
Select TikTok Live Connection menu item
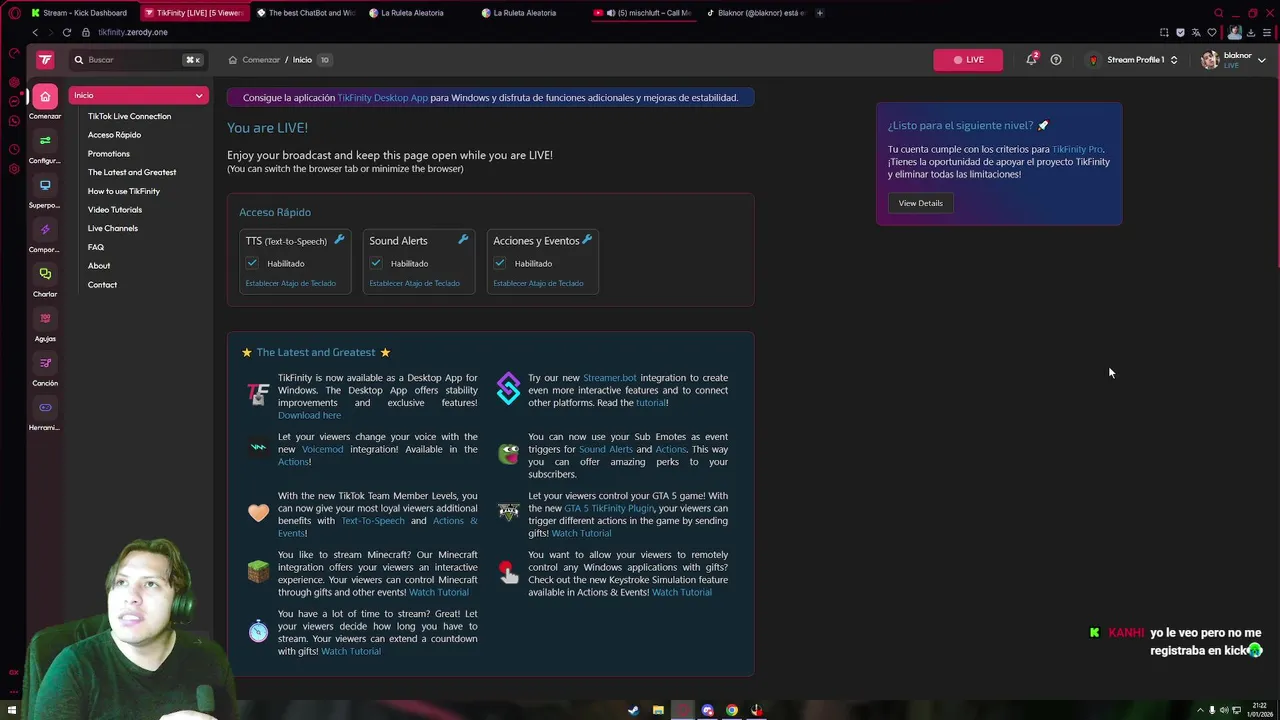pyautogui.click(x=129, y=116)
